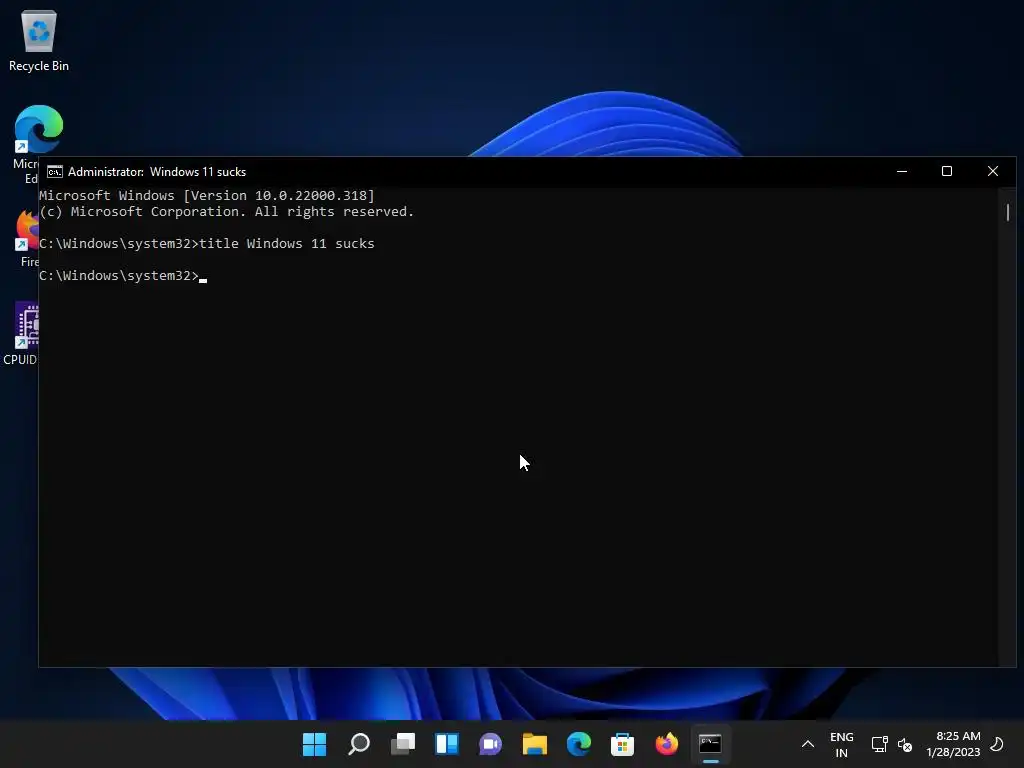The height and width of the screenshot is (768, 1024).
Task: Show hidden system tray icons
Action: pyautogui.click(x=808, y=744)
